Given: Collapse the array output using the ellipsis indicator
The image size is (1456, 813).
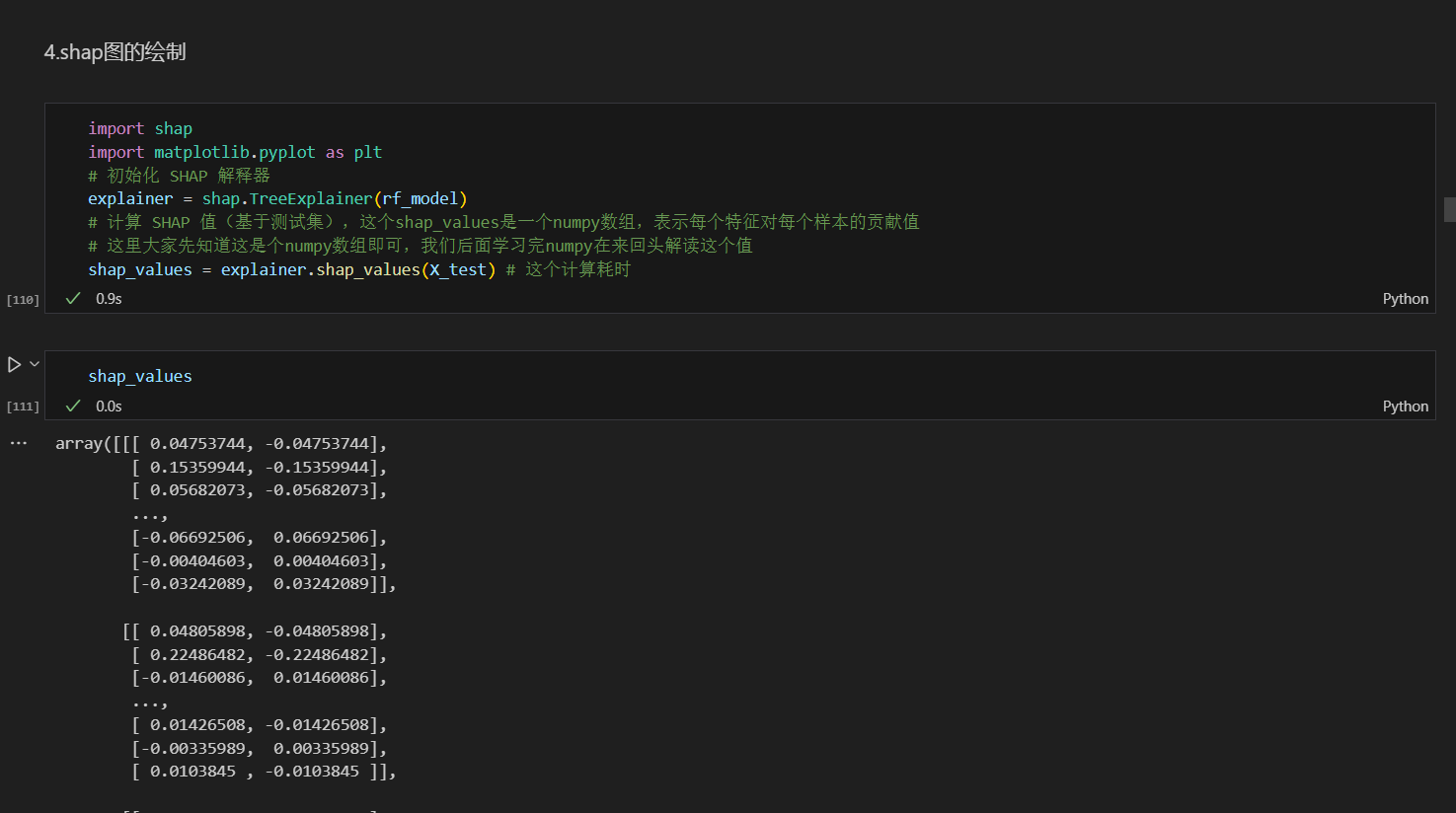Looking at the screenshot, I should click(19, 442).
